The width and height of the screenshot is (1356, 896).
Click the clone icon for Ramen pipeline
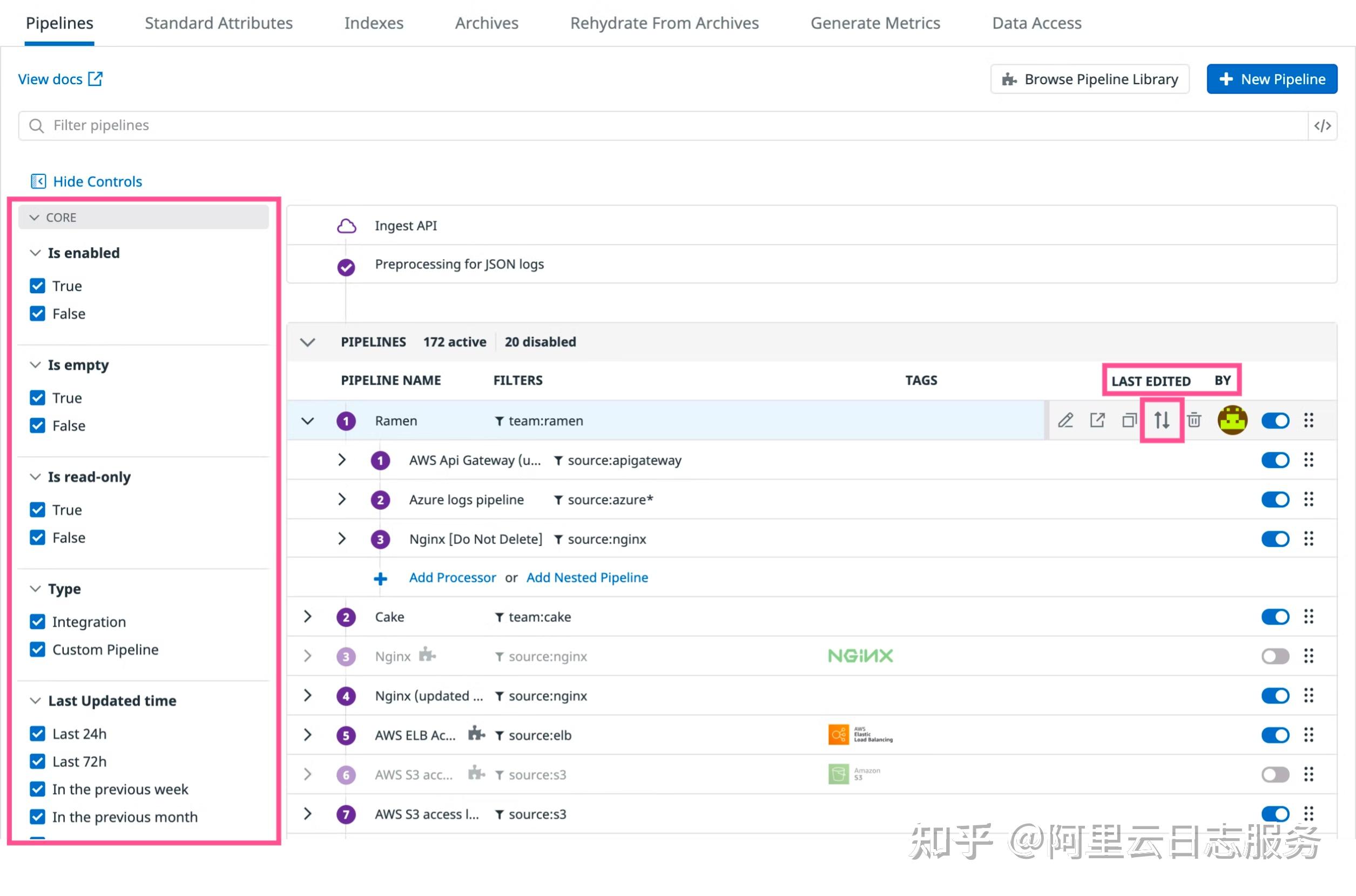1129,420
